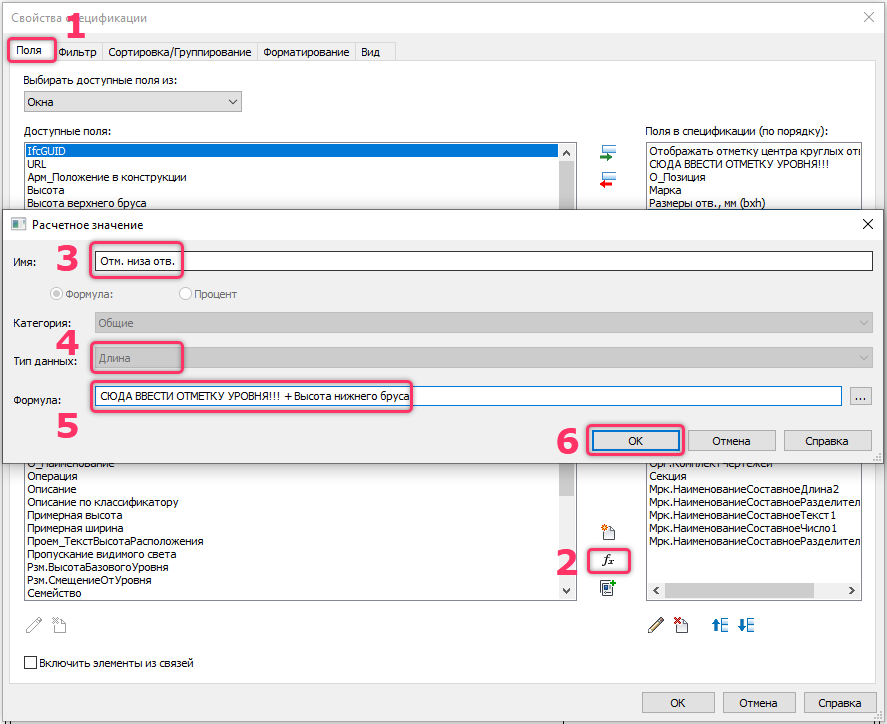Click OK in Расчетное значение dialog
This screenshot has width=887, height=724.
point(635,441)
